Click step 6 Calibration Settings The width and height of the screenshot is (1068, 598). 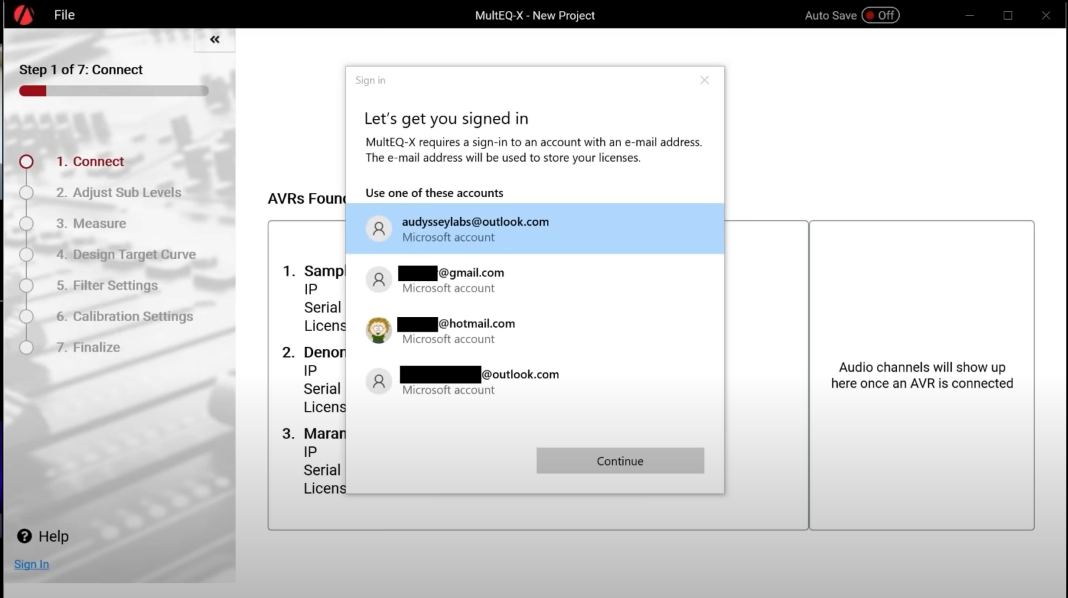coord(124,317)
